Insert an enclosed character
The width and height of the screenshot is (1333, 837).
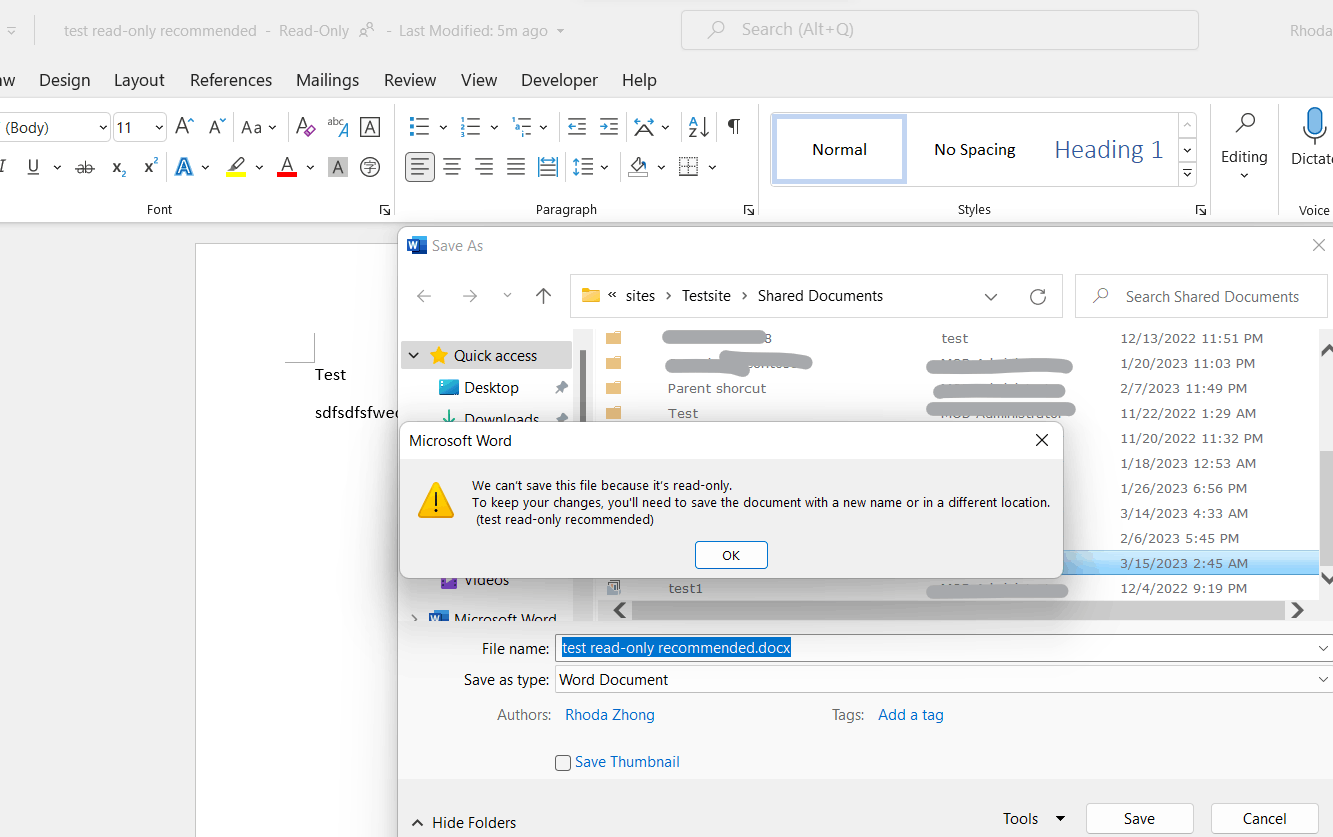pyautogui.click(x=370, y=167)
